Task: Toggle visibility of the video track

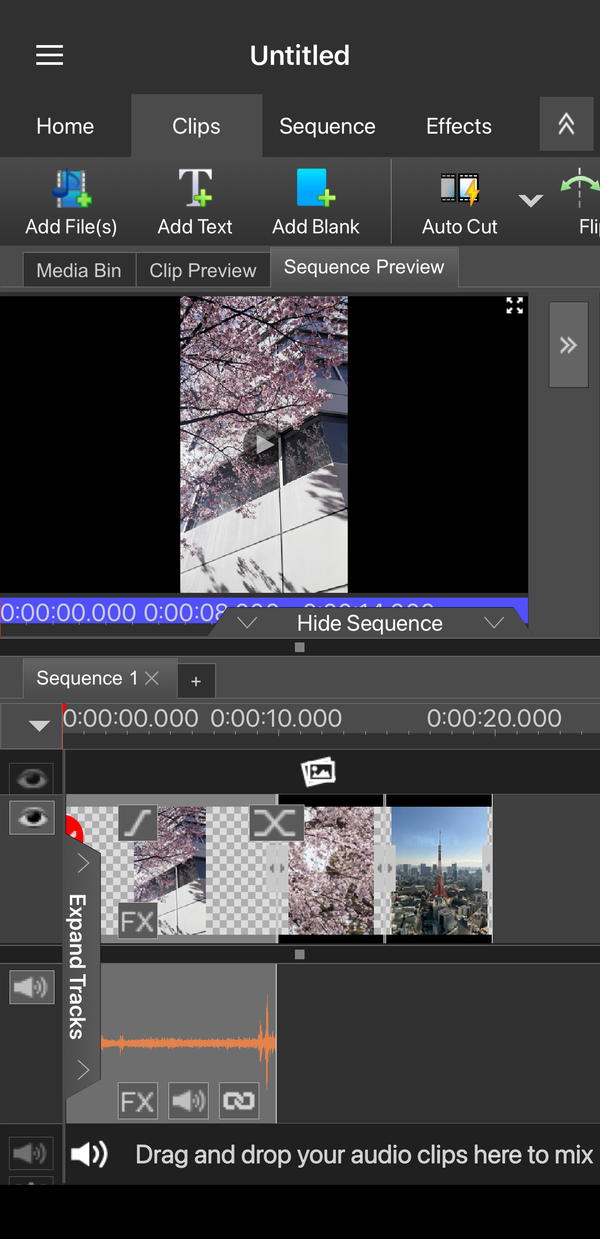Action: pos(32,818)
